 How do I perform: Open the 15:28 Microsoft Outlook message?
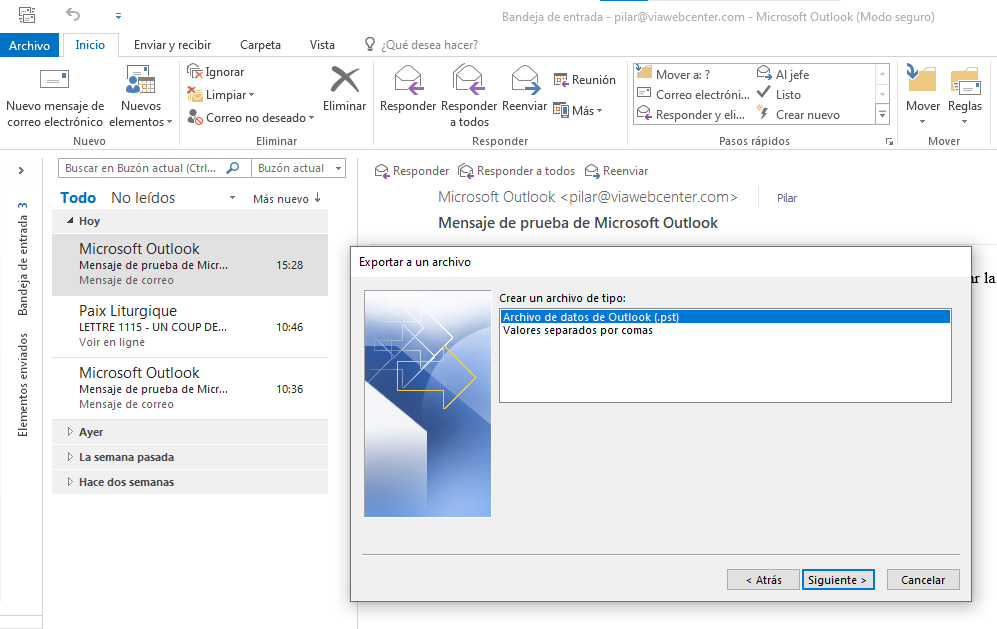(190, 265)
